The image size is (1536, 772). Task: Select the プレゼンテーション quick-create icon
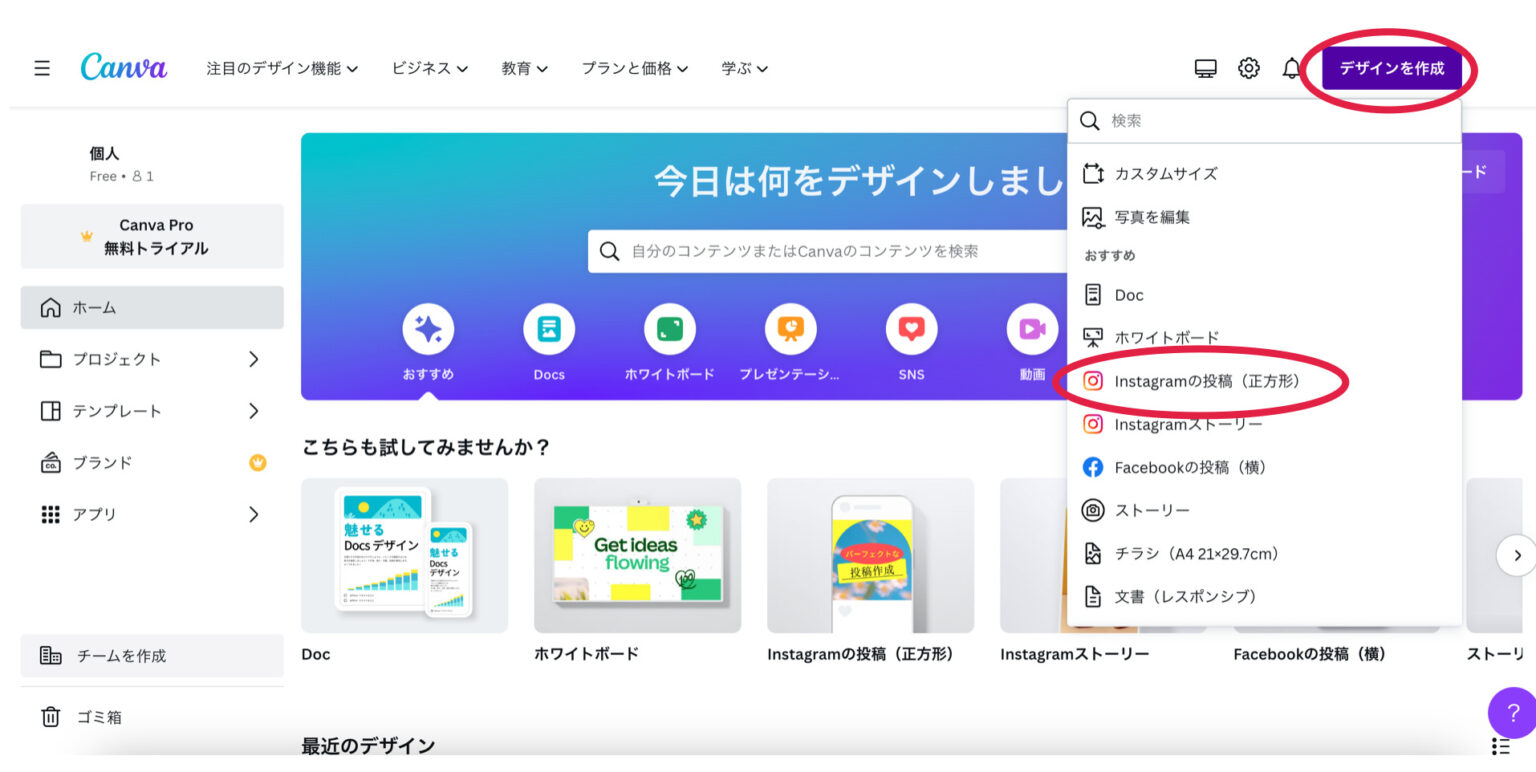[790, 328]
